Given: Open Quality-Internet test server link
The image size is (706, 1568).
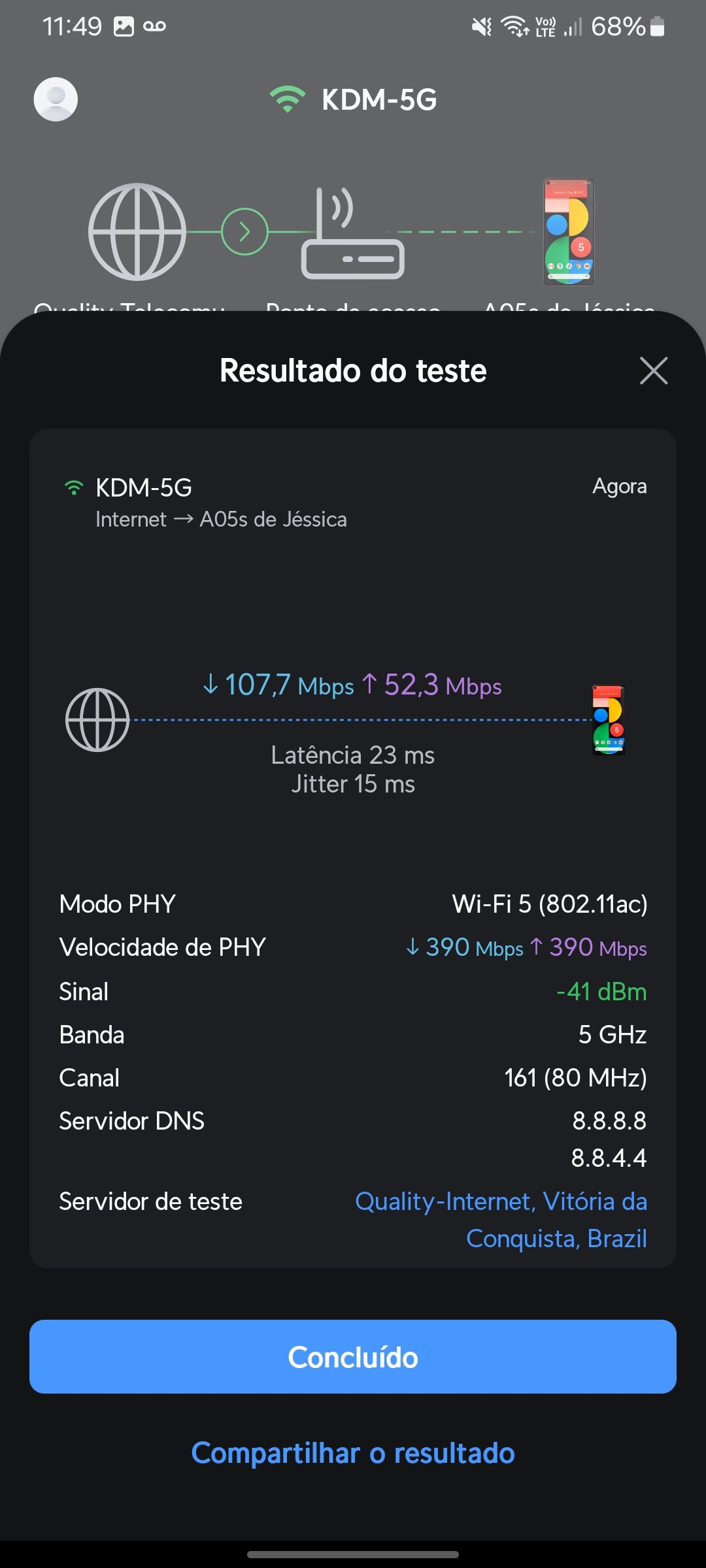Looking at the screenshot, I should pos(501,1220).
